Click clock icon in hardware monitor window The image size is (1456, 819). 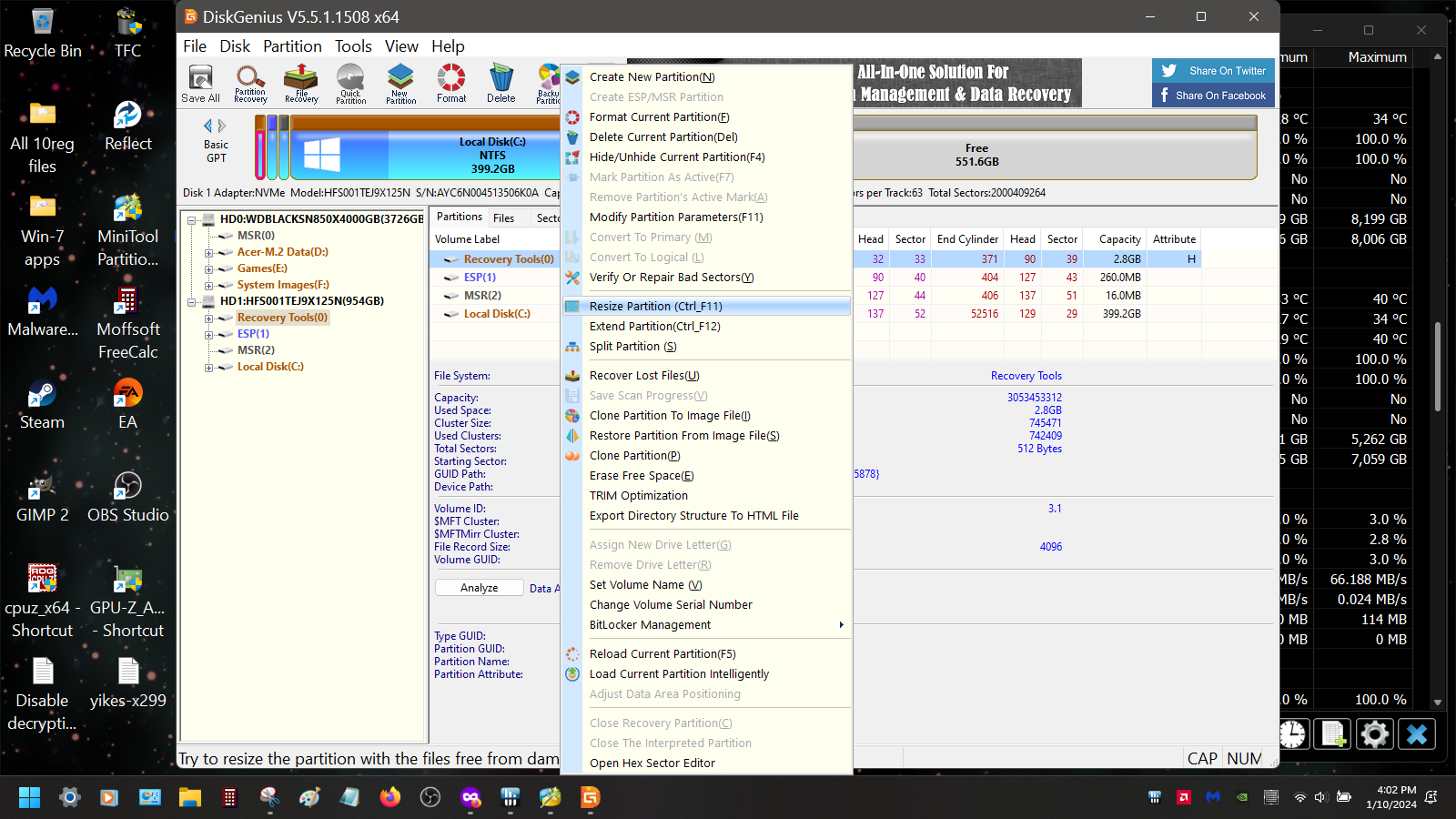click(1292, 734)
